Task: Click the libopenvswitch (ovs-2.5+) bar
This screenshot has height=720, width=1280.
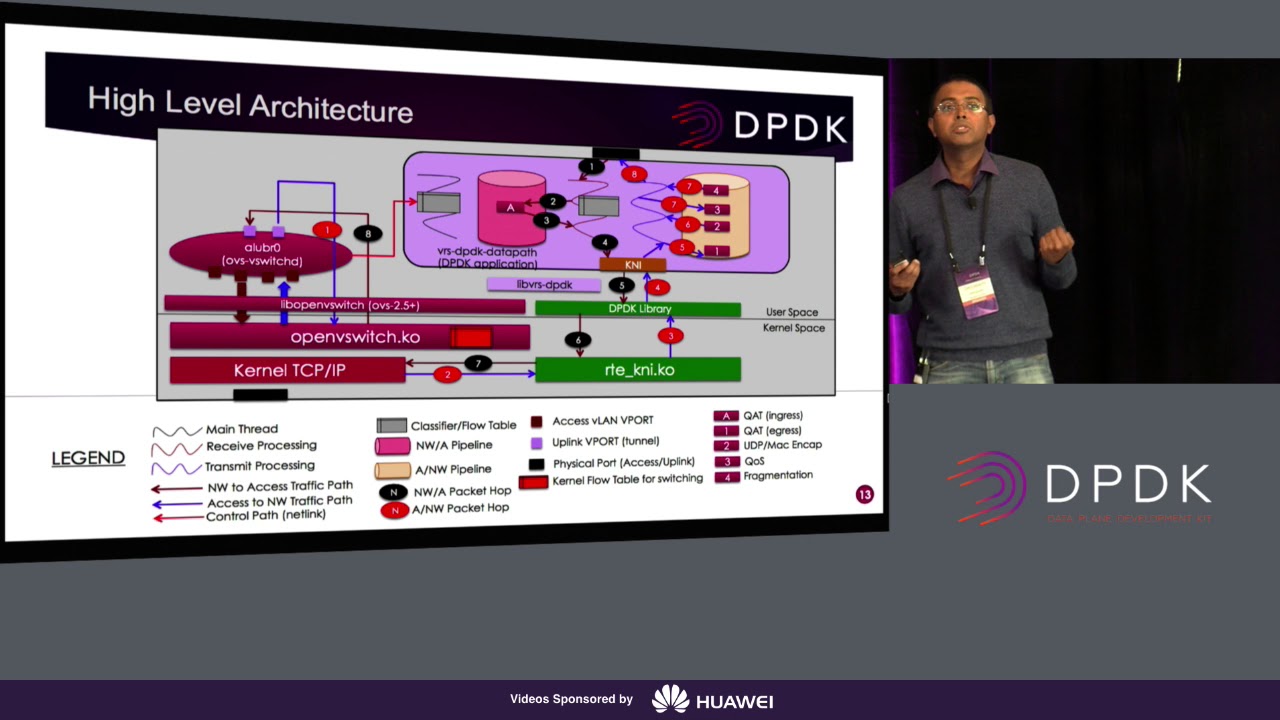Action: point(345,304)
